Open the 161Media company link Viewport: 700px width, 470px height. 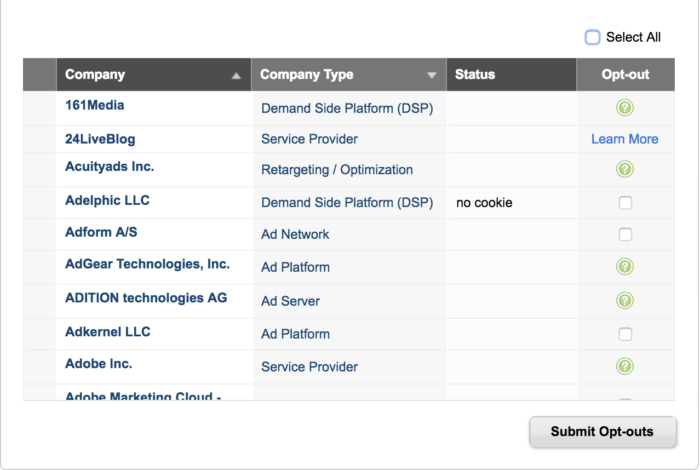95,105
